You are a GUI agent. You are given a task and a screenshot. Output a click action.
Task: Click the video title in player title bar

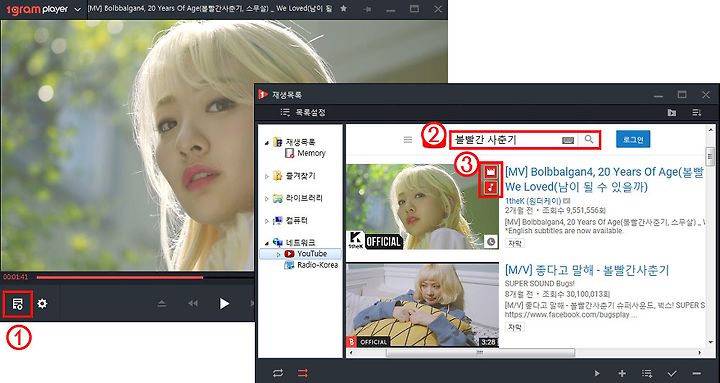click(209, 9)
